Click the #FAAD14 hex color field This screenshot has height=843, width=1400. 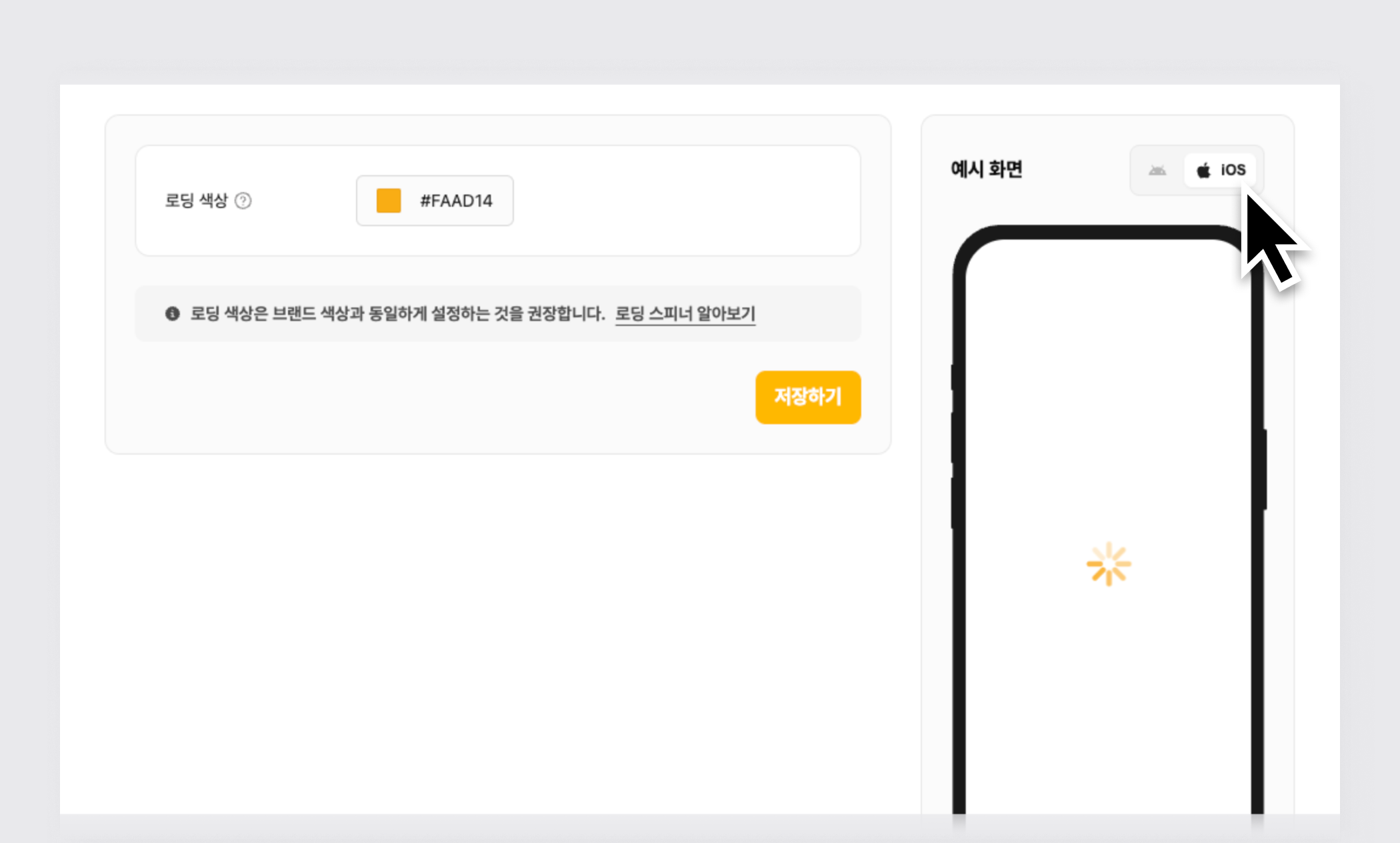[456, 201]
